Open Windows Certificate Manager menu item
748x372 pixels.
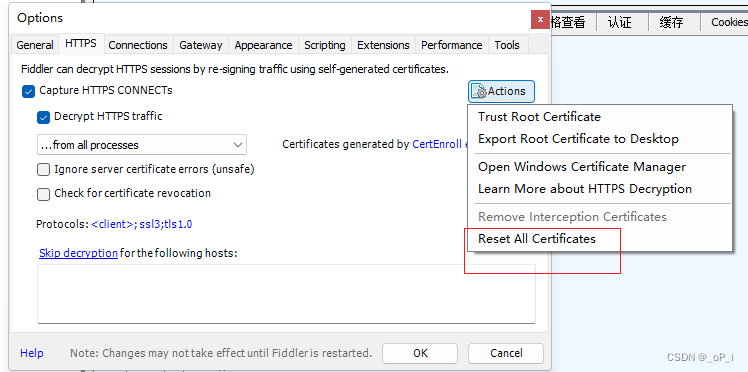click(x=599, y=167)
